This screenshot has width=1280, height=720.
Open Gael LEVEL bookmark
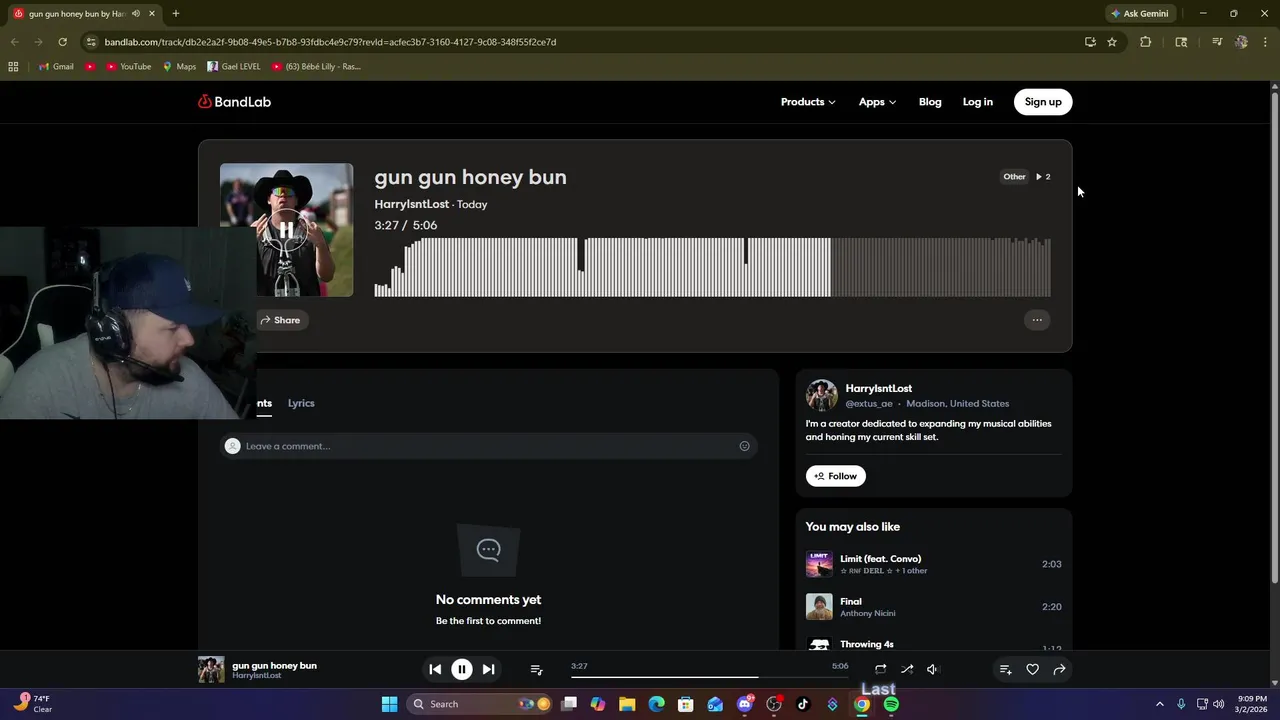pos(234,67)
